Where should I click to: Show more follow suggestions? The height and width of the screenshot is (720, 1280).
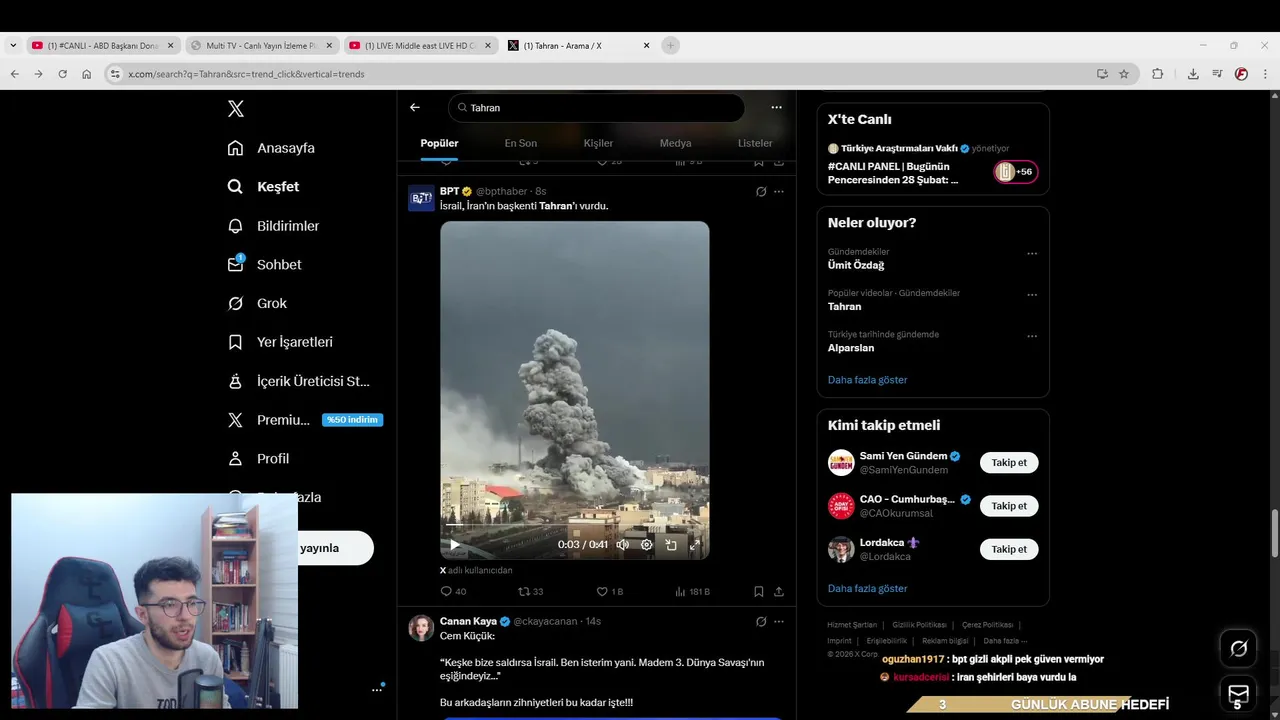[x=867, y=589]
